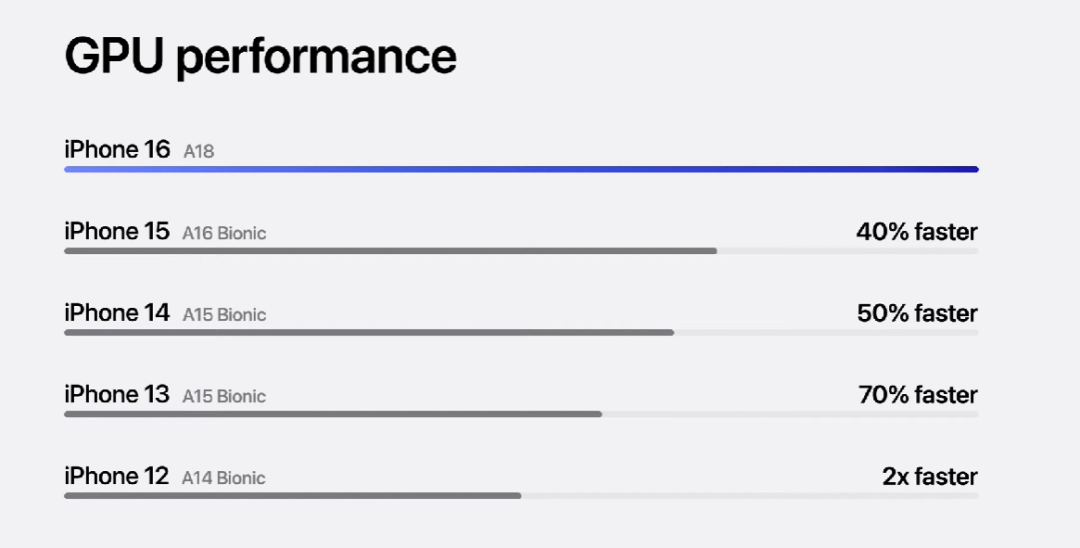
Task: Select the iPhone 12 label
Action: [117, 476]
